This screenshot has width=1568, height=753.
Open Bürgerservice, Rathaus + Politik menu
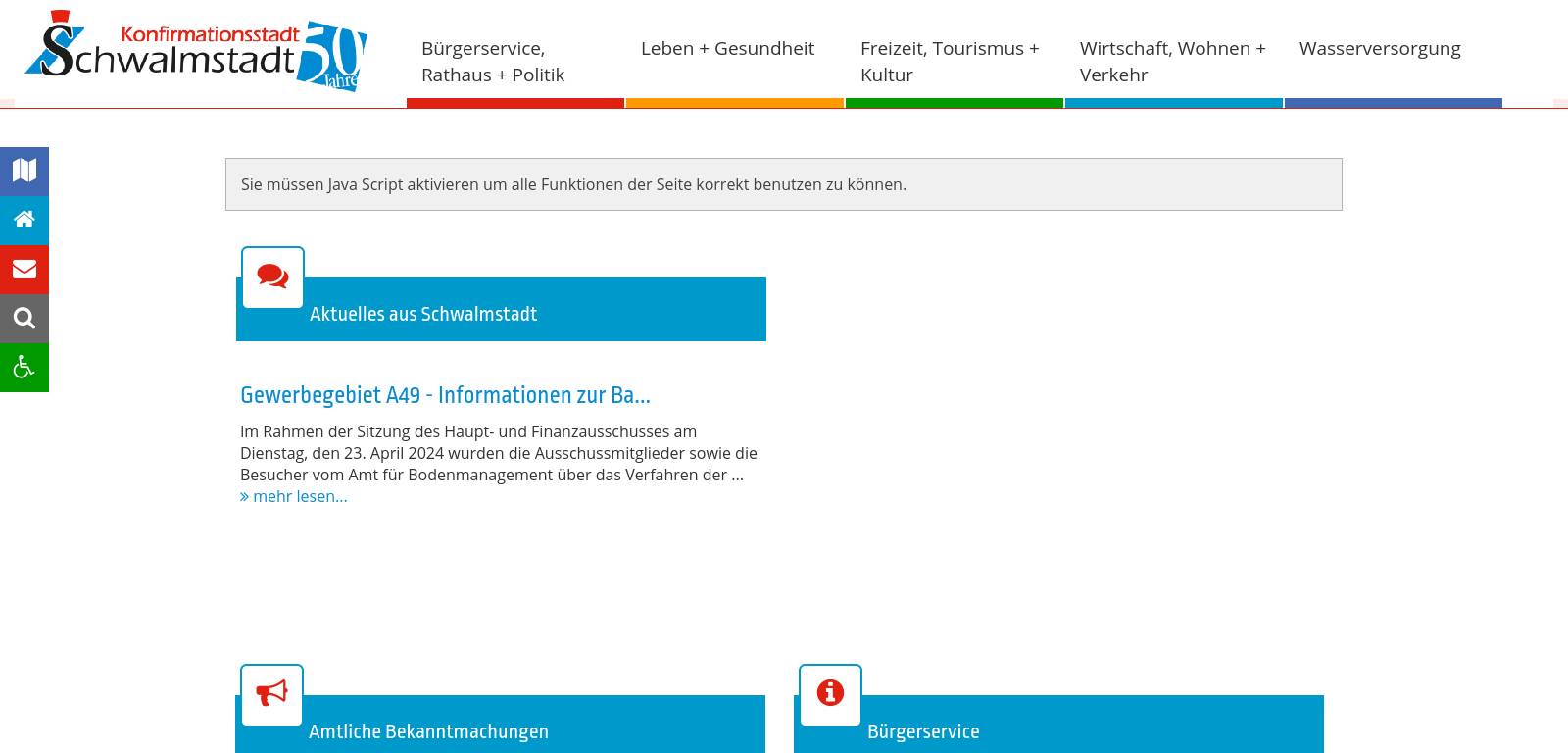coord(493,62)
